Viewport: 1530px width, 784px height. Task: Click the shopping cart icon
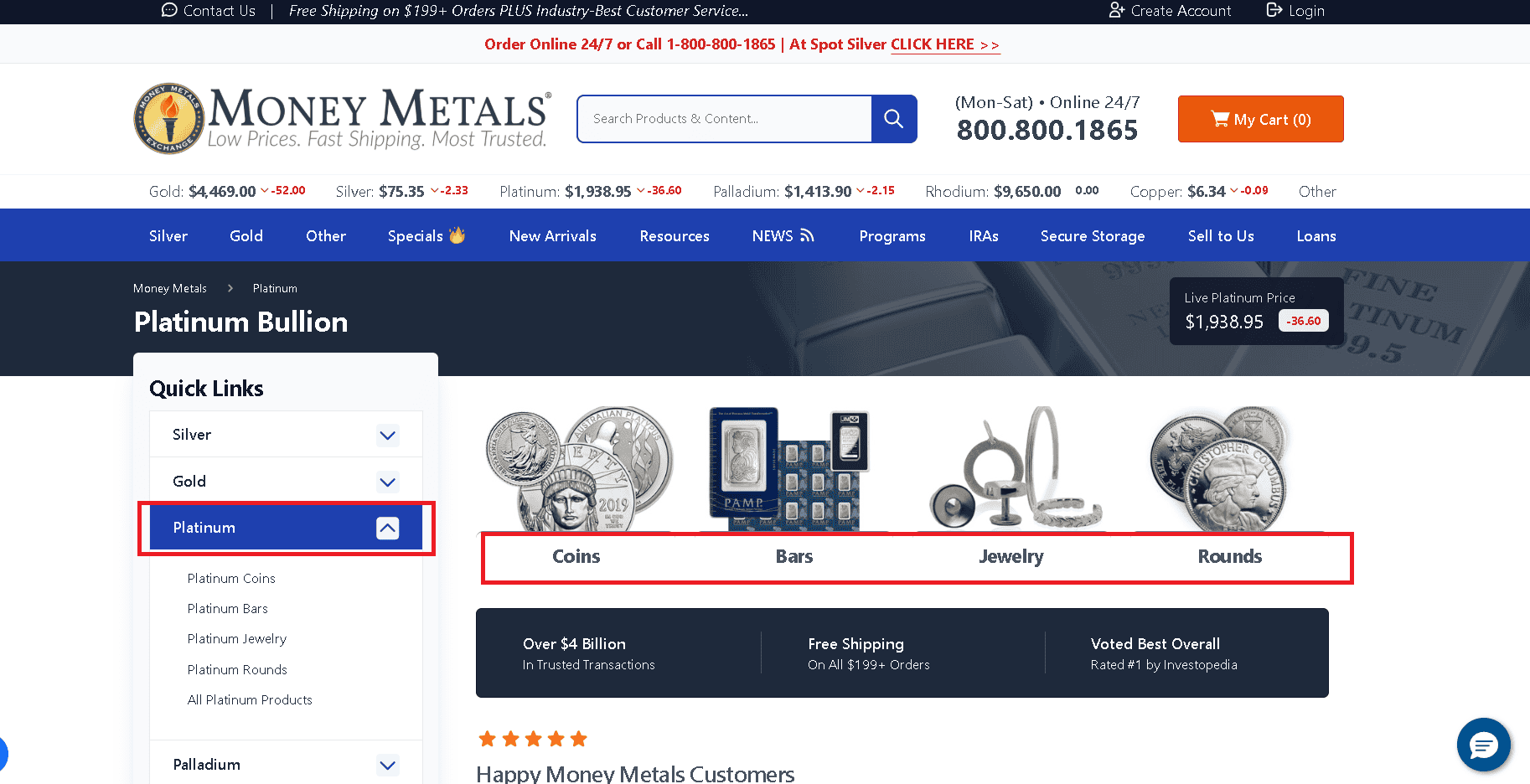(1220, 119)
